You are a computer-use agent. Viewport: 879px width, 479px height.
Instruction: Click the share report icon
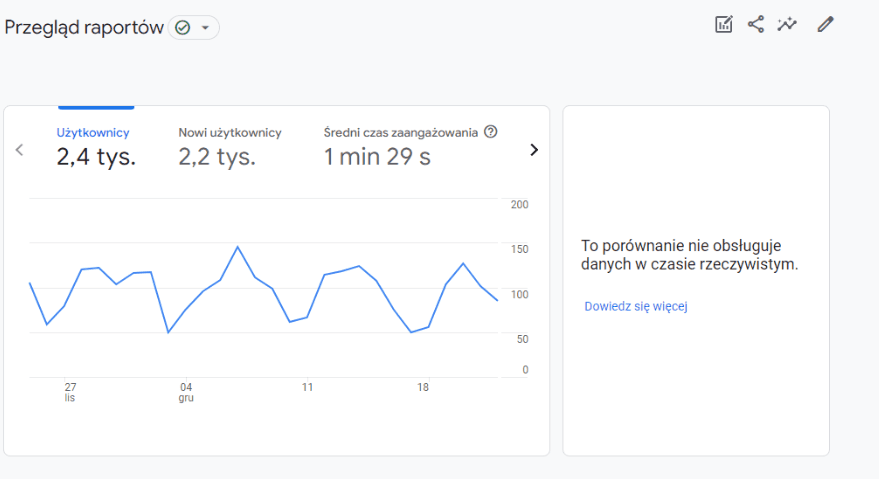click(756, 25)
